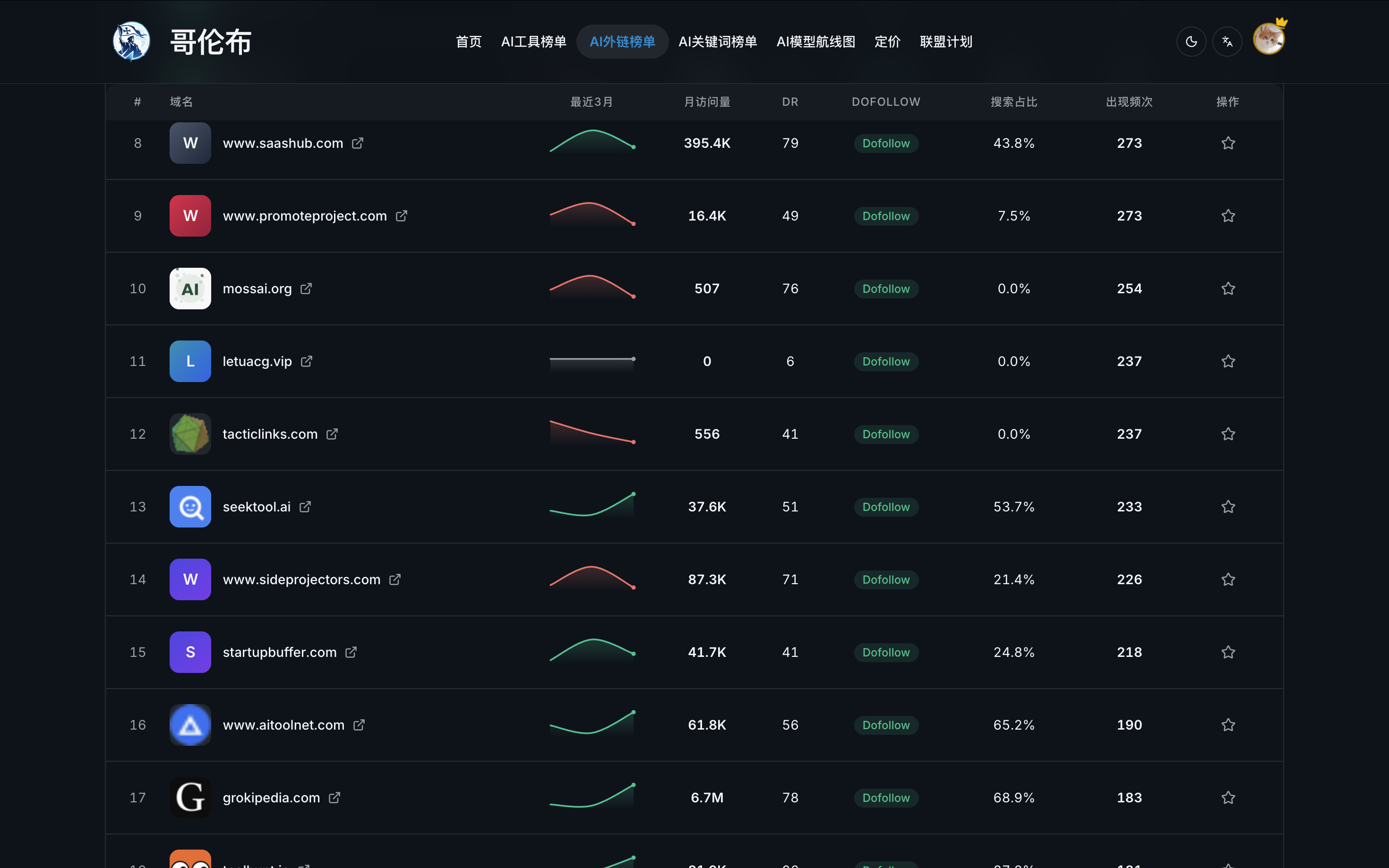Open the www.saashub.com domain link
Image resolution: width=1389 pixels, height=868 pixels.
pos(283,143)
